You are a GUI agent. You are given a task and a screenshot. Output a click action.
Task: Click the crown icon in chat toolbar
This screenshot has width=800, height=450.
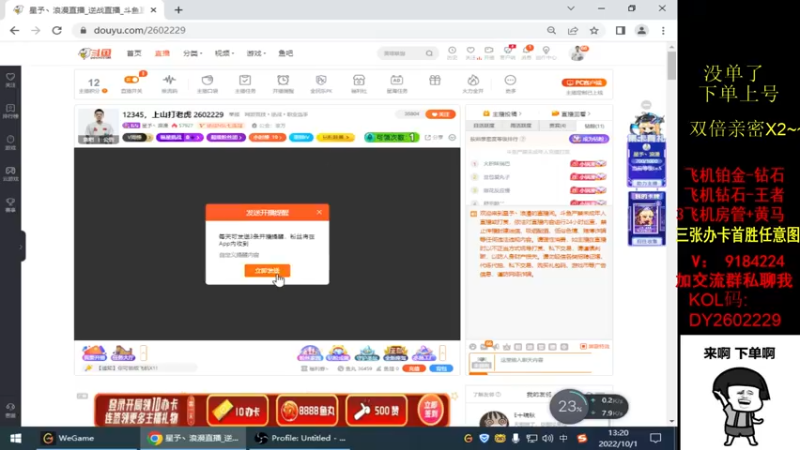coord(507,346)
